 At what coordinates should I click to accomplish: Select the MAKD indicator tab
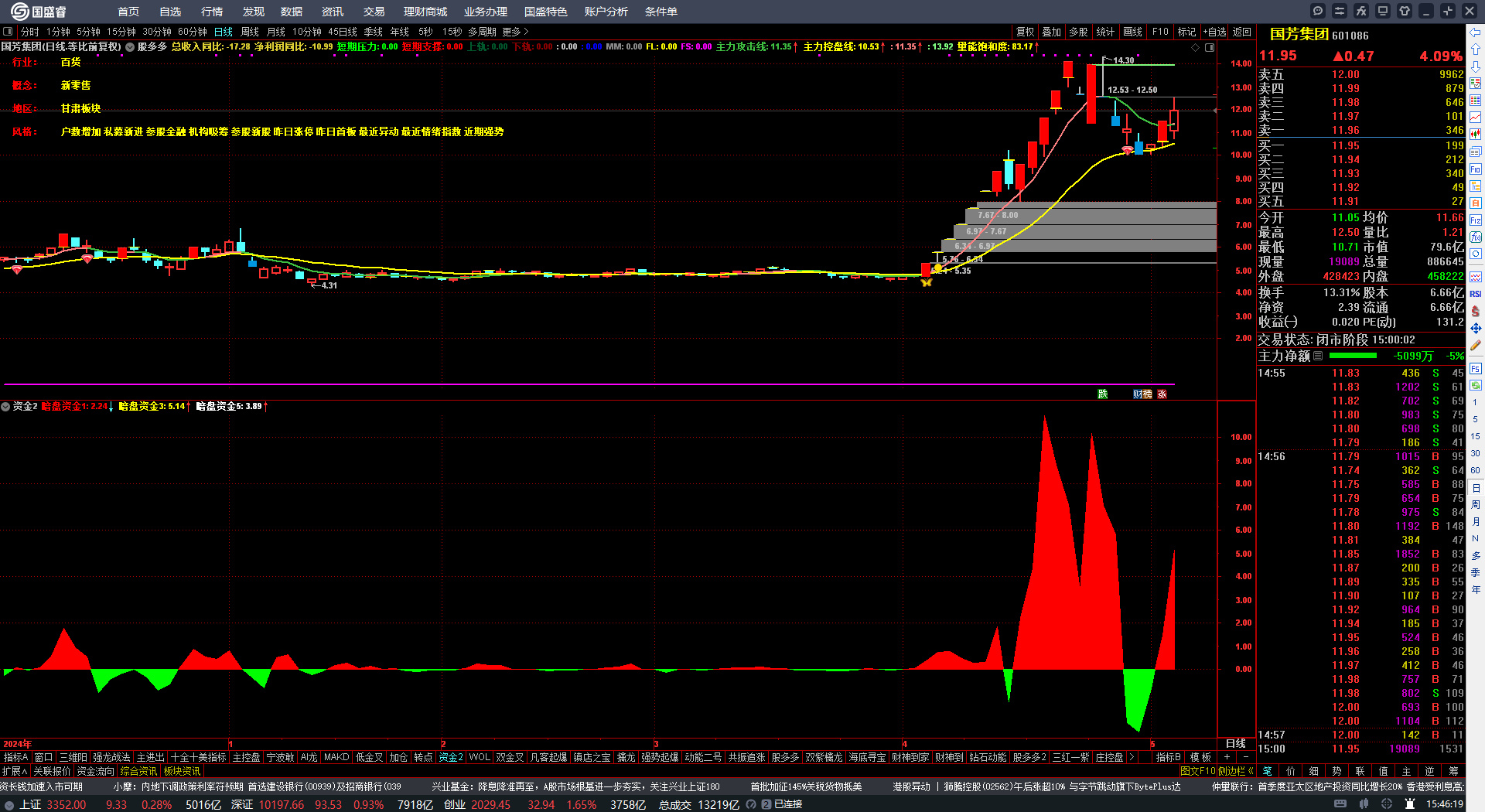click(x=336, y=757)
